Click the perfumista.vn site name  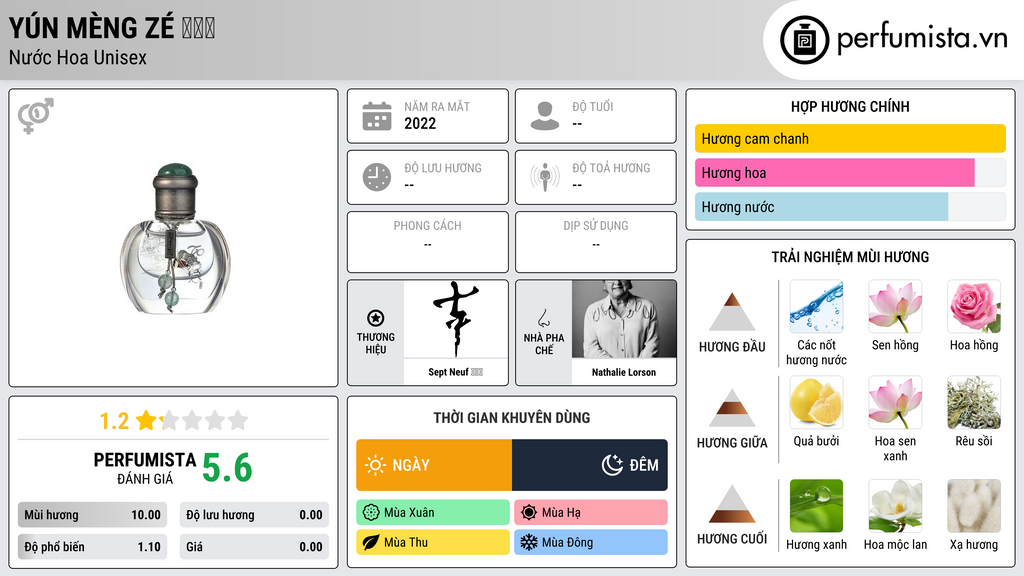pyautogui.click(x=922, y=39)
